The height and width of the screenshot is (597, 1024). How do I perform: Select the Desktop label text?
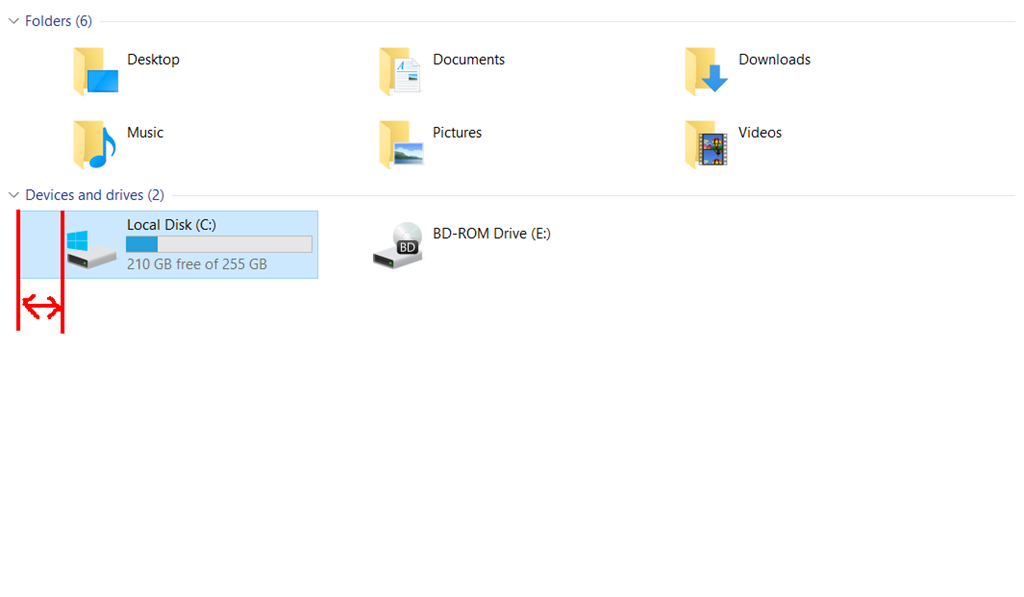pos(153,59)
